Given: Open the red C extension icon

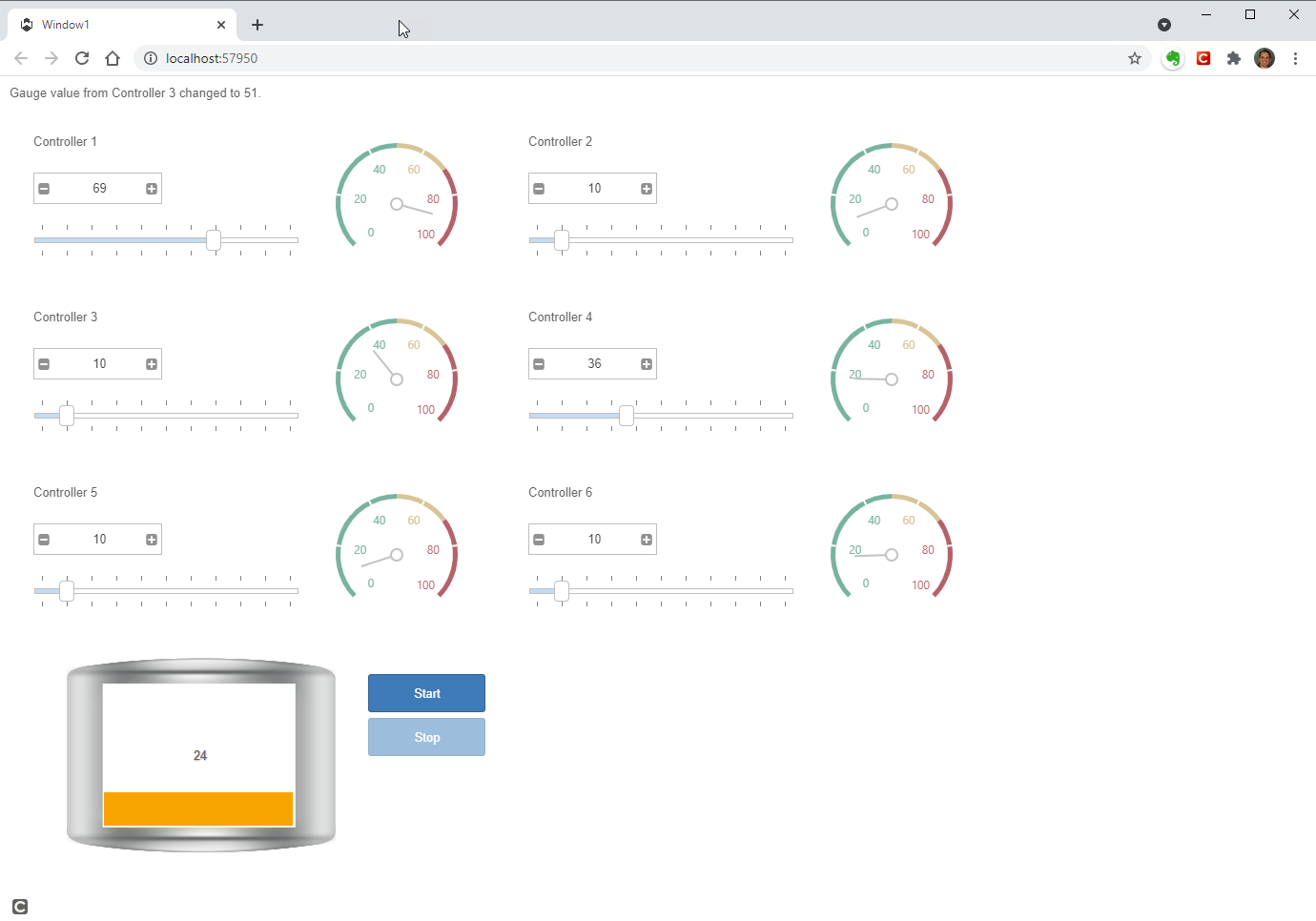Looking at the screenshot, I should pyautogui.click(x=1203, y=58).
